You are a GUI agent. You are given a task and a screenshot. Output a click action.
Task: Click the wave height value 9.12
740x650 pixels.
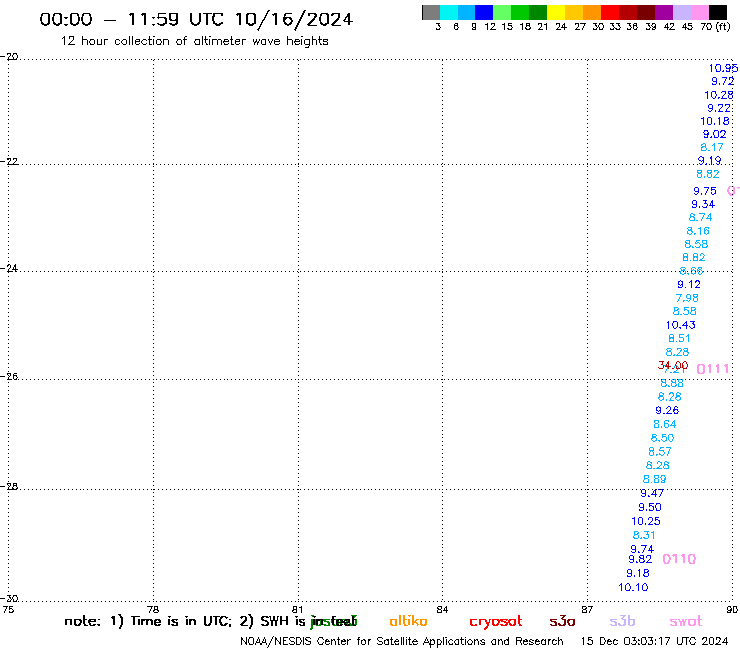tap(689, 285)
